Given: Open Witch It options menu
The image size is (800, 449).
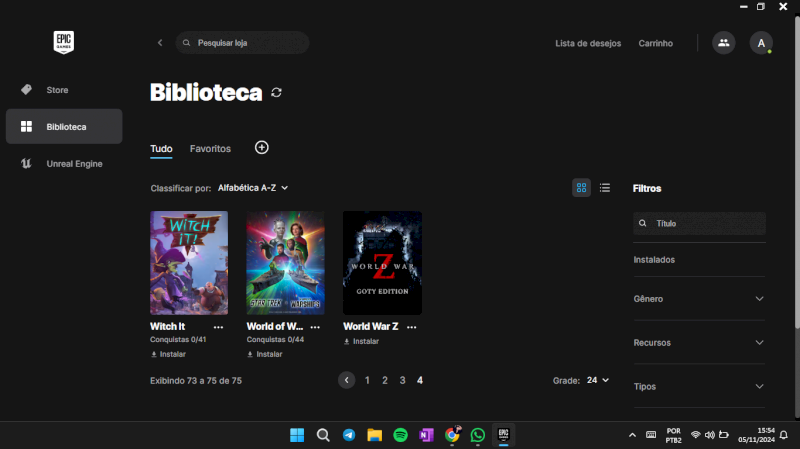Looking at the screenshot, I should [x=218, y=327].
